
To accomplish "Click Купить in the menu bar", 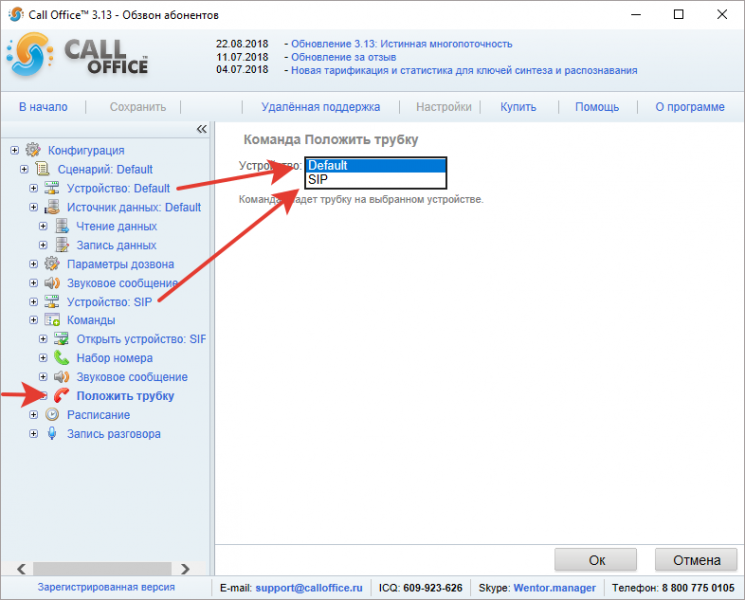I will coord(518,107).
